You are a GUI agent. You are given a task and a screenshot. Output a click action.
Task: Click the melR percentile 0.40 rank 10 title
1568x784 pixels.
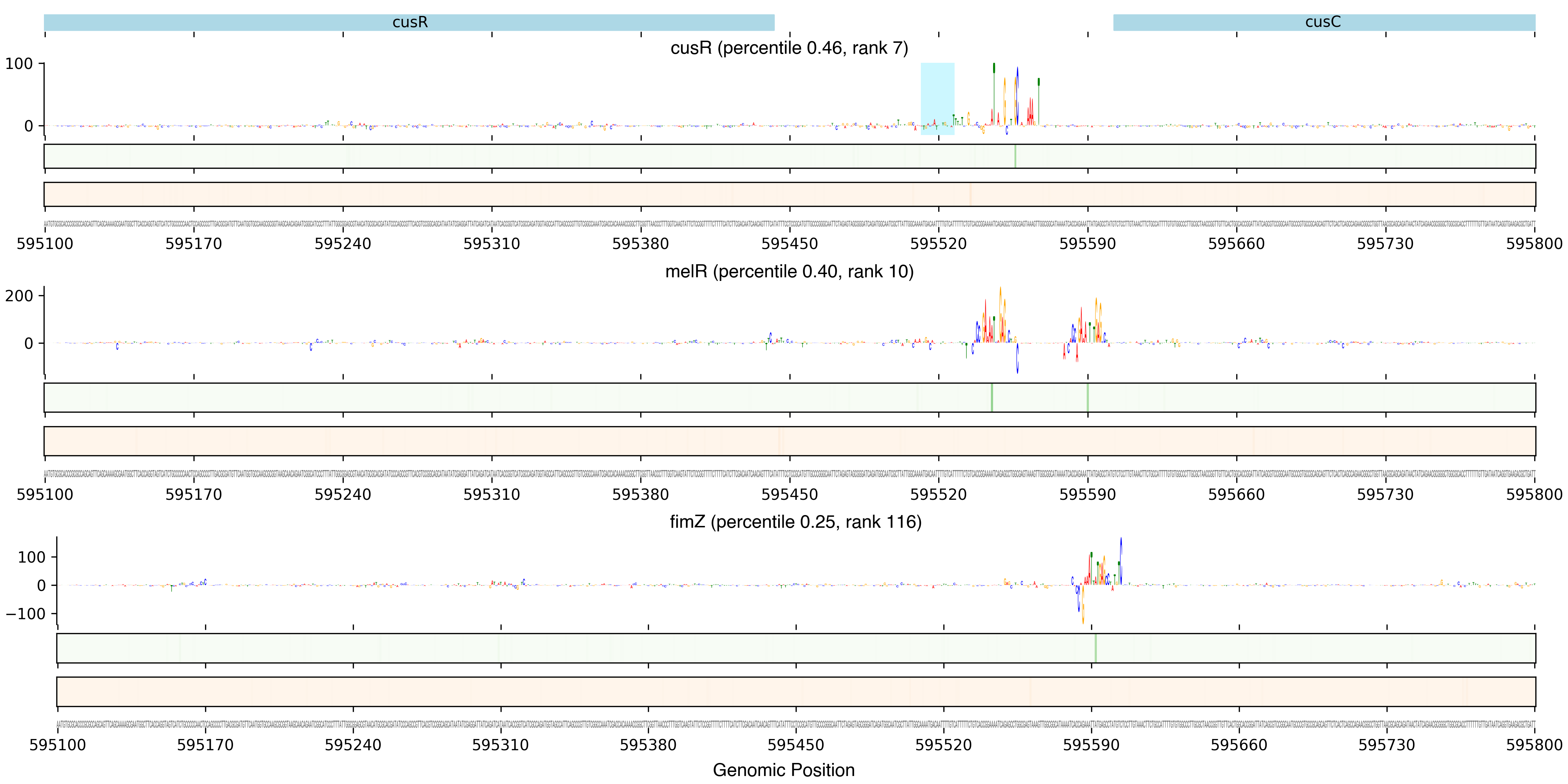pos(789,271)
